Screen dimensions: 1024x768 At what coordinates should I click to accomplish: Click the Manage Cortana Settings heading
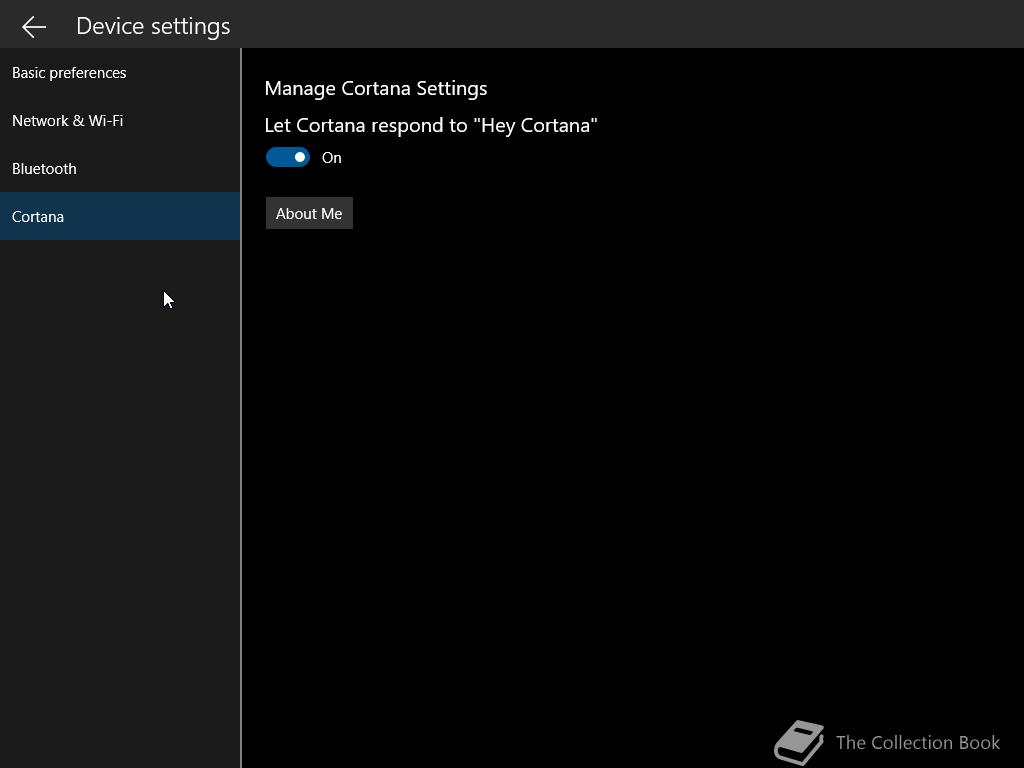376,88
